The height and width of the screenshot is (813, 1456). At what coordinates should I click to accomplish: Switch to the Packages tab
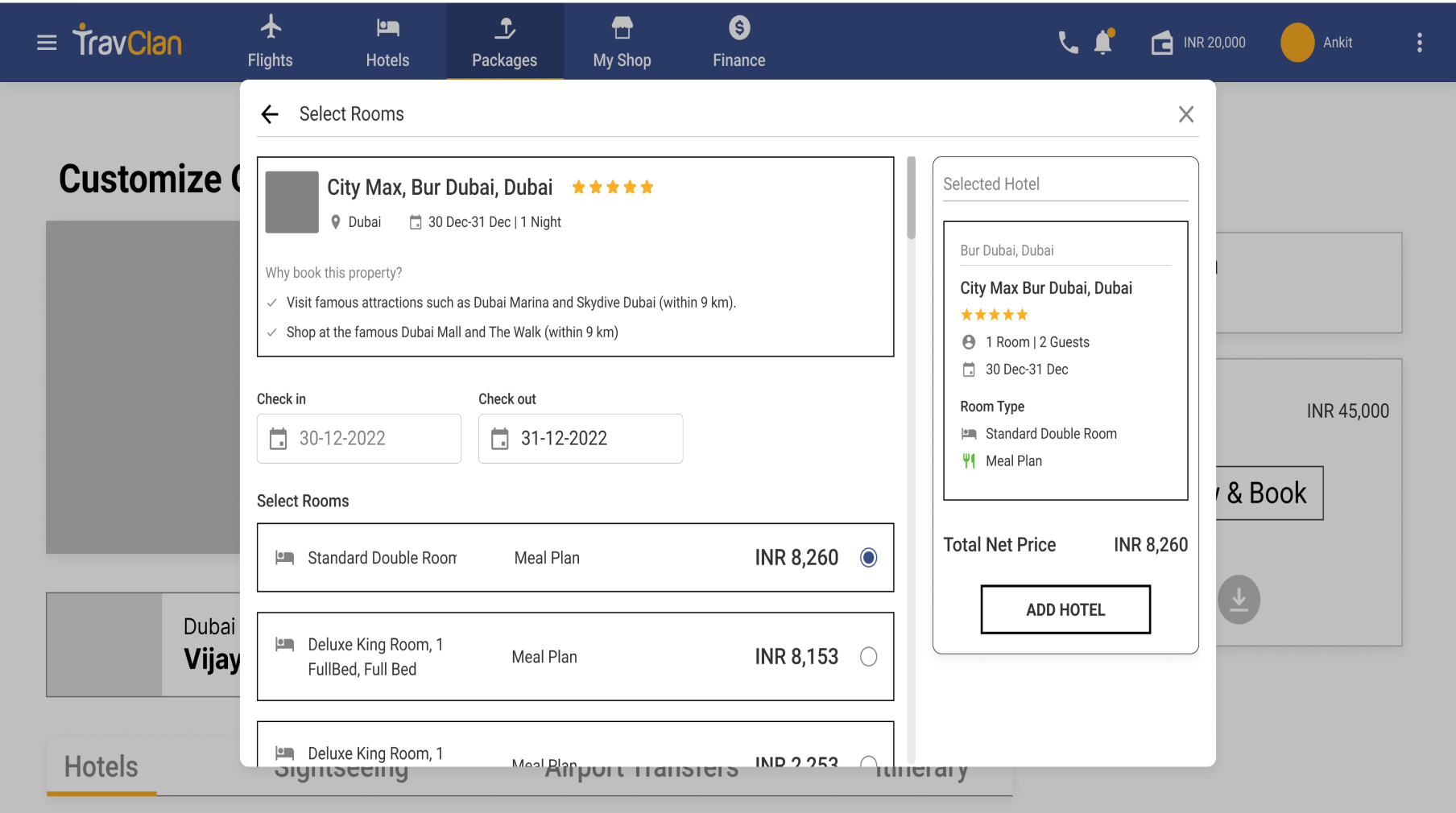[x=505, y=42]
